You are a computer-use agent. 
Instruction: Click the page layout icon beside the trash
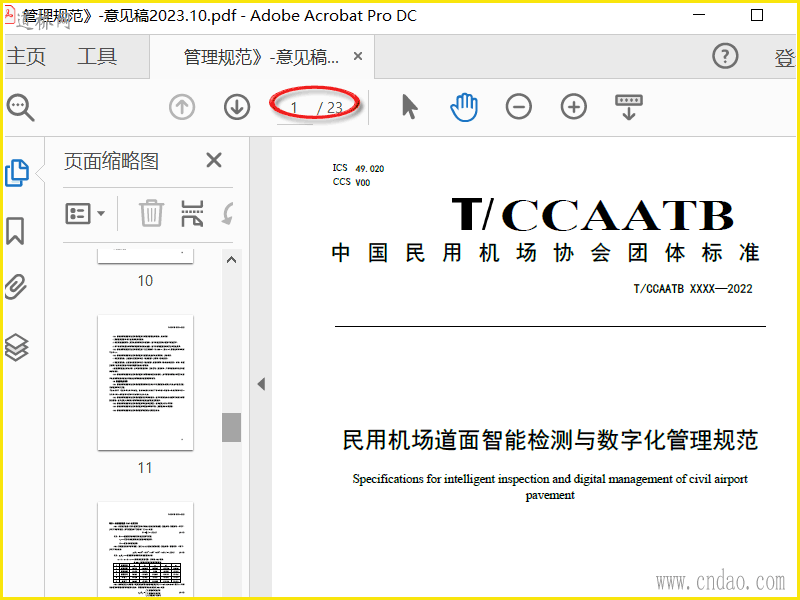tap(192, 213)
